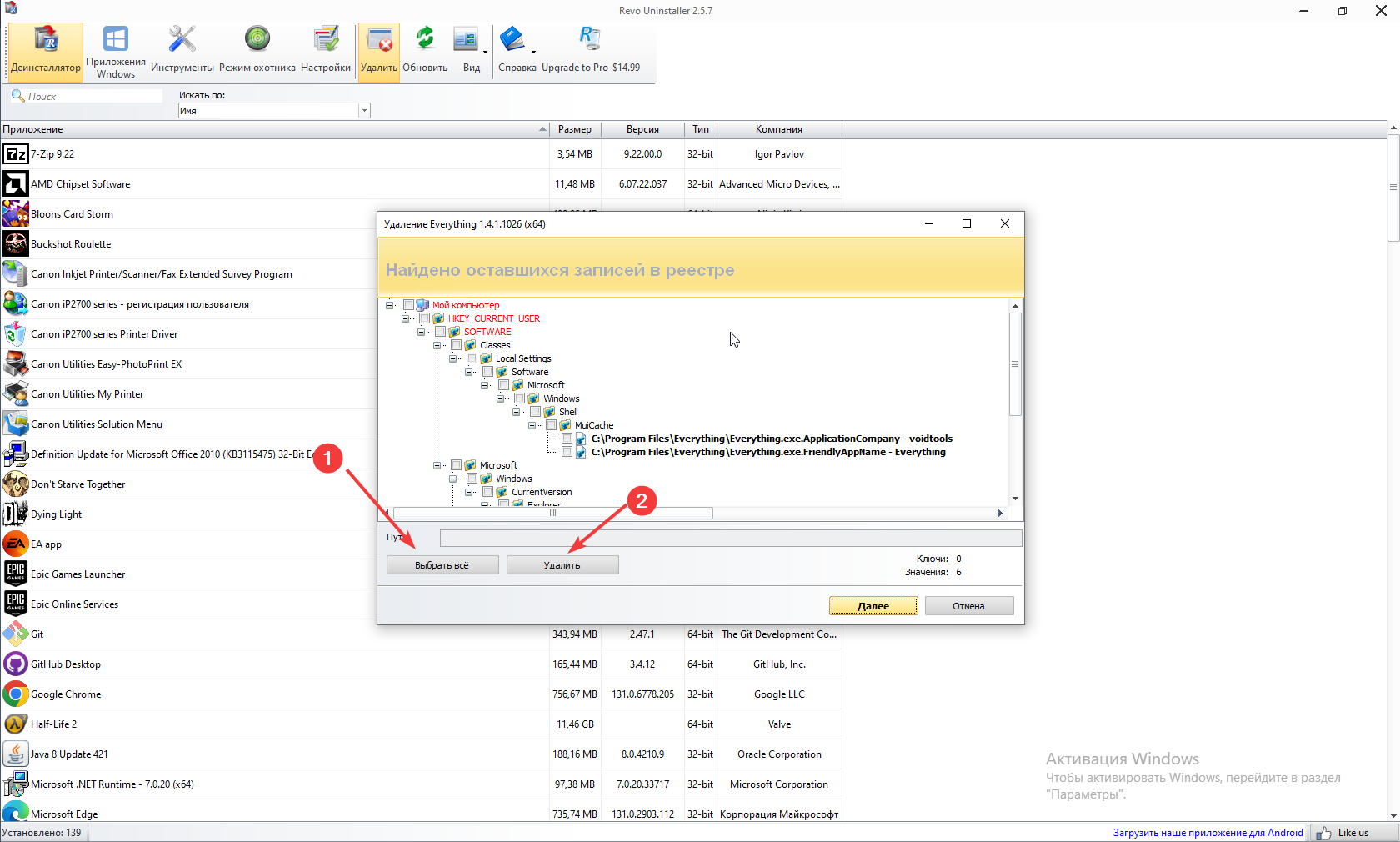Collapse the Мой компьютер tree node

(x=389, y=305)
